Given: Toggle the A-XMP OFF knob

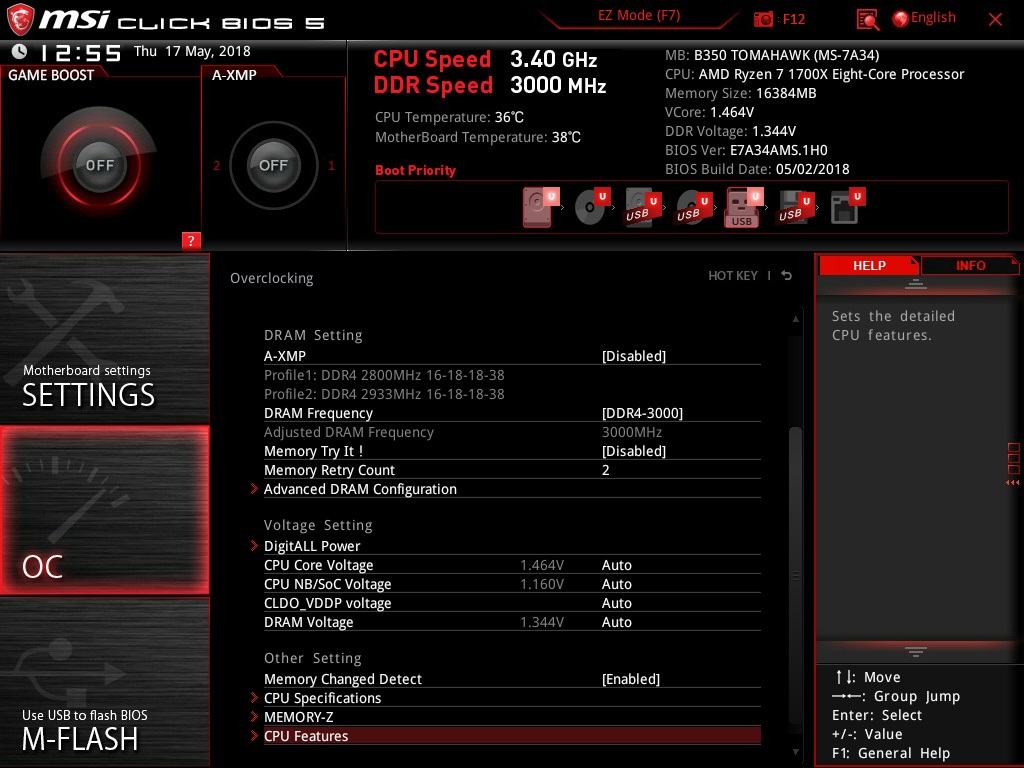Looking at the screenshot, I should click(273, 165).
